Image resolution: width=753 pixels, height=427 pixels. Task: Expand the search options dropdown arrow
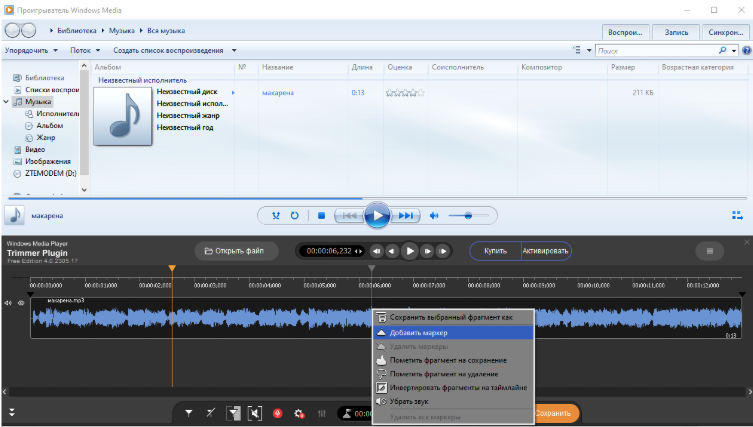(x=734, y=50)
